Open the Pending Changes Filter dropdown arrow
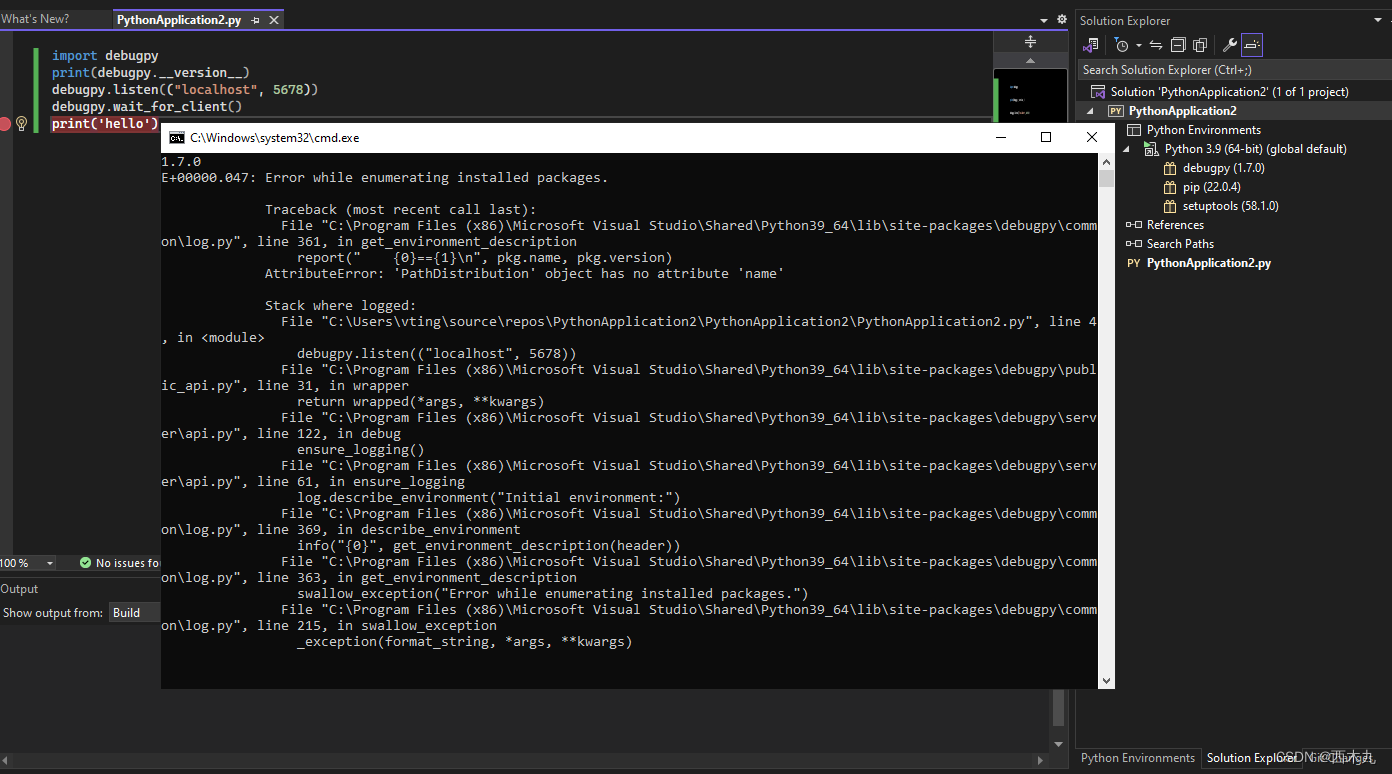The width and height of the screenshot is (1392, 774). 1138,45
